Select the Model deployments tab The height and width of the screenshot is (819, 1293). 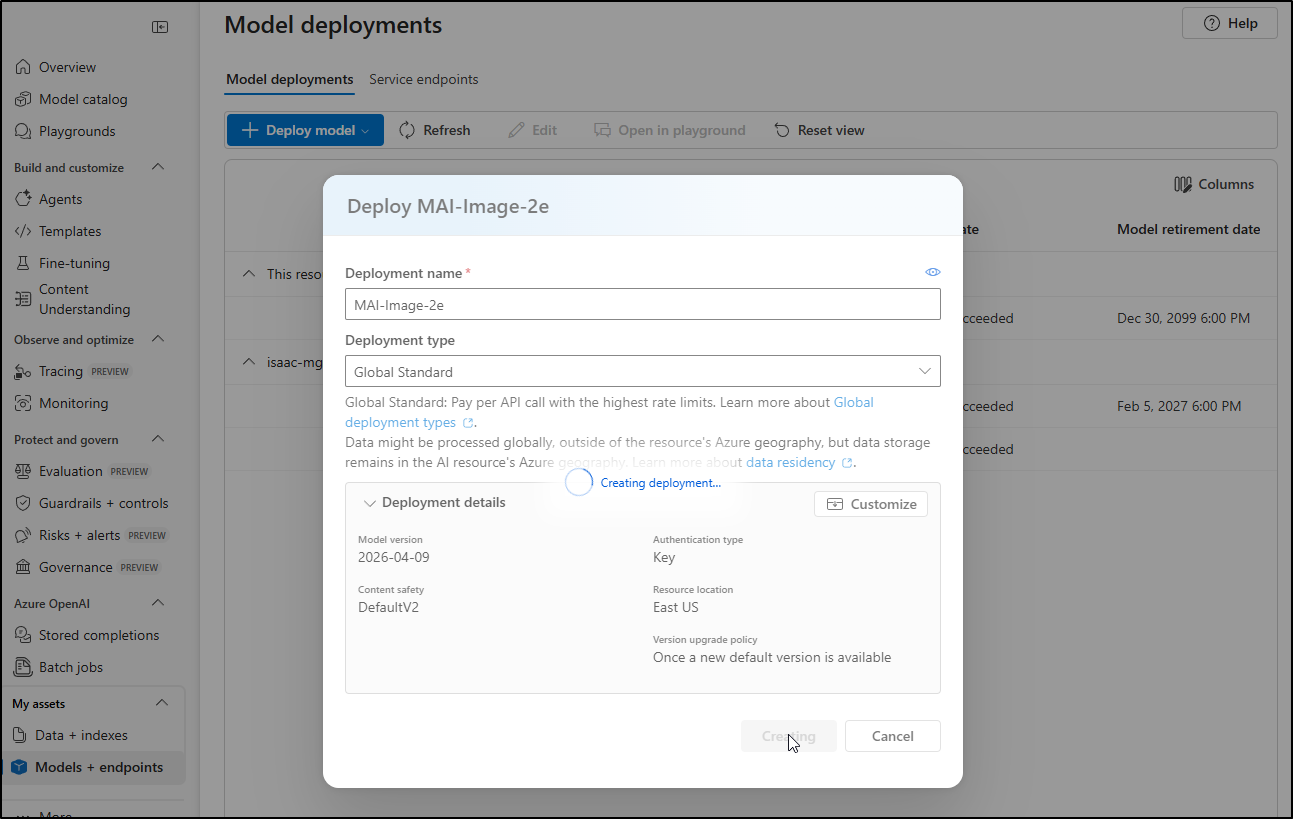tap(289, 79)
